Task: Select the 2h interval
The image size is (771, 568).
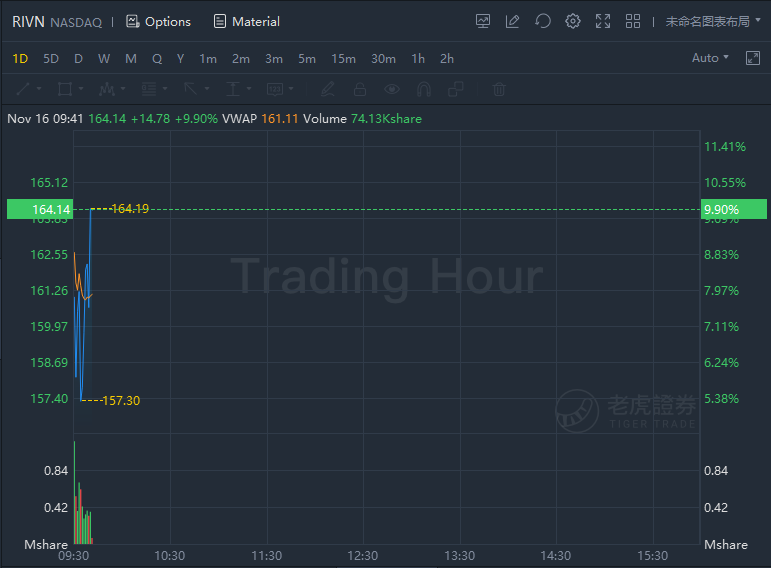Action: (x=447, y=59)
